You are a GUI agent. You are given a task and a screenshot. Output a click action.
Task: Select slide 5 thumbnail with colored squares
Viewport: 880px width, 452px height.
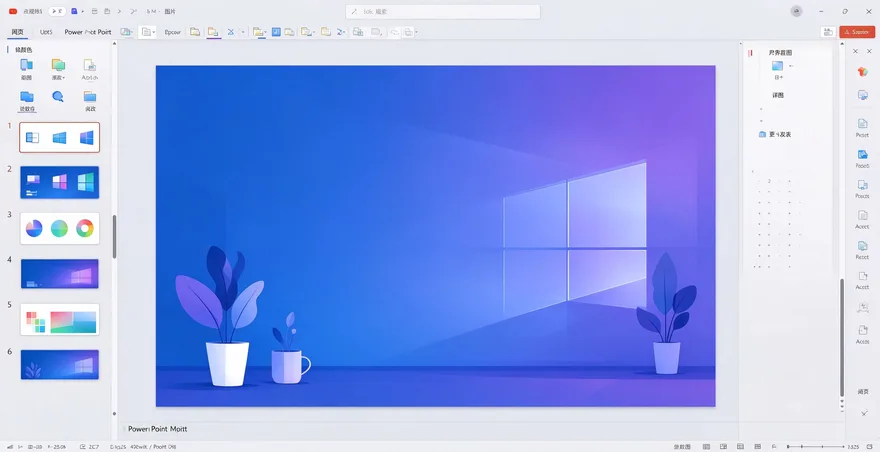(x=59, y=319)
